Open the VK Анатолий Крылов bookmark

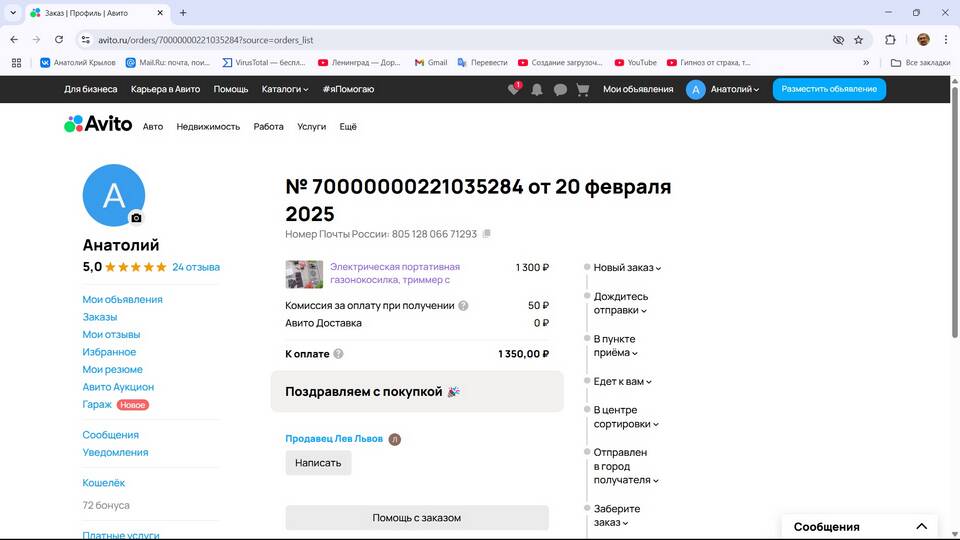(78, 62)
